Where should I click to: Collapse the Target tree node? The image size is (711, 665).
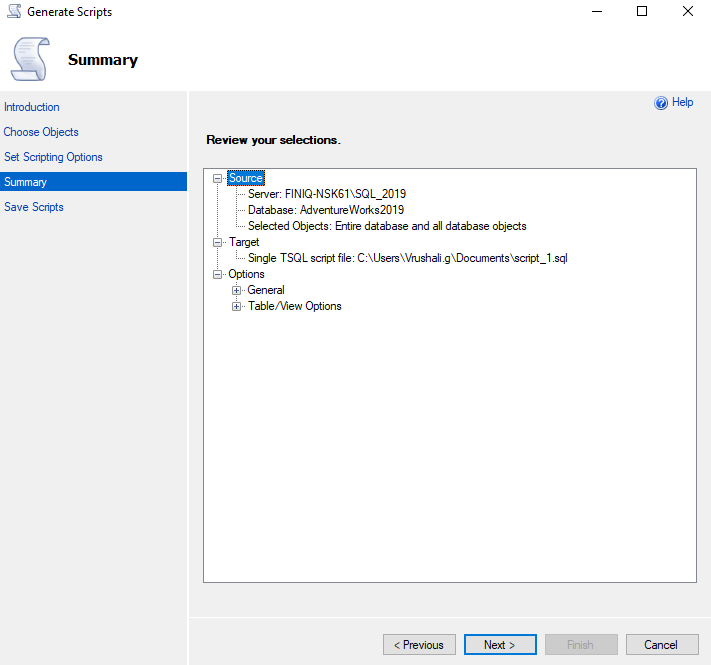[219, 242]
